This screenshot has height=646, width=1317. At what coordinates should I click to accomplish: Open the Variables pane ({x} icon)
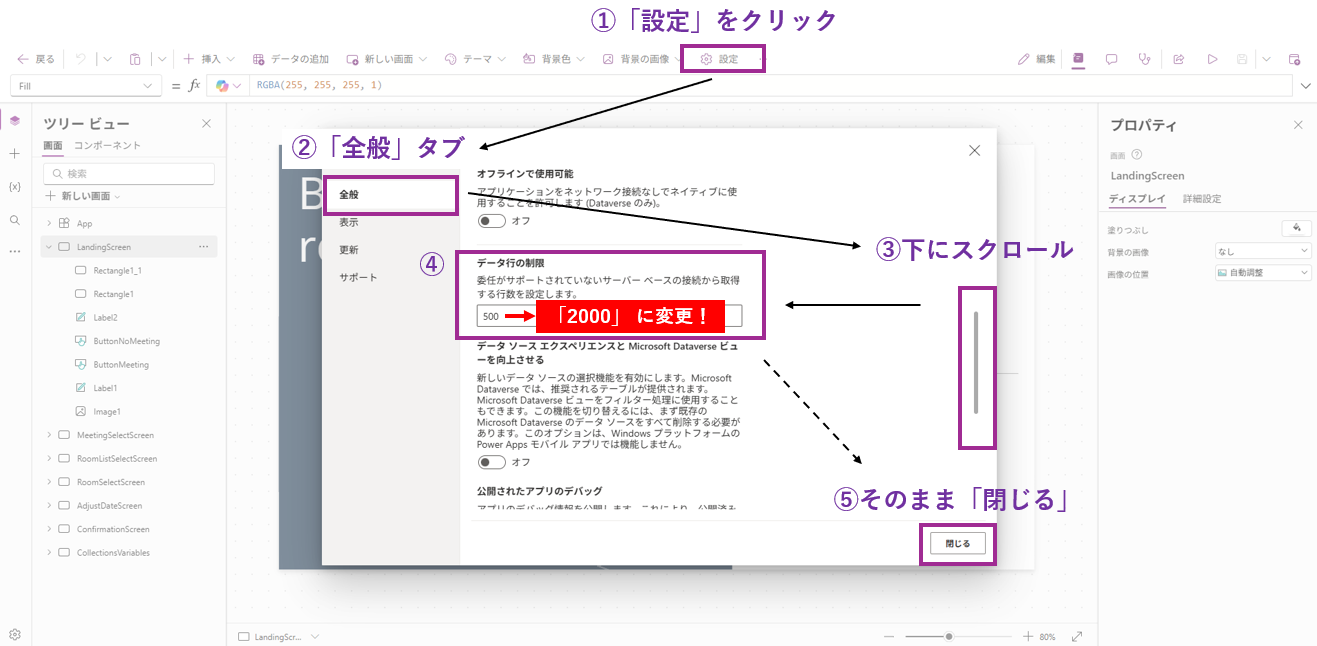13,186
